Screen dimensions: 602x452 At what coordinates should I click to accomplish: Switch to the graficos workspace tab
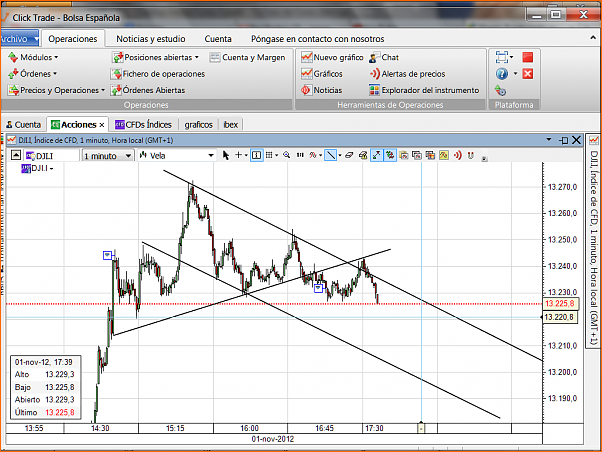[198, 125]
